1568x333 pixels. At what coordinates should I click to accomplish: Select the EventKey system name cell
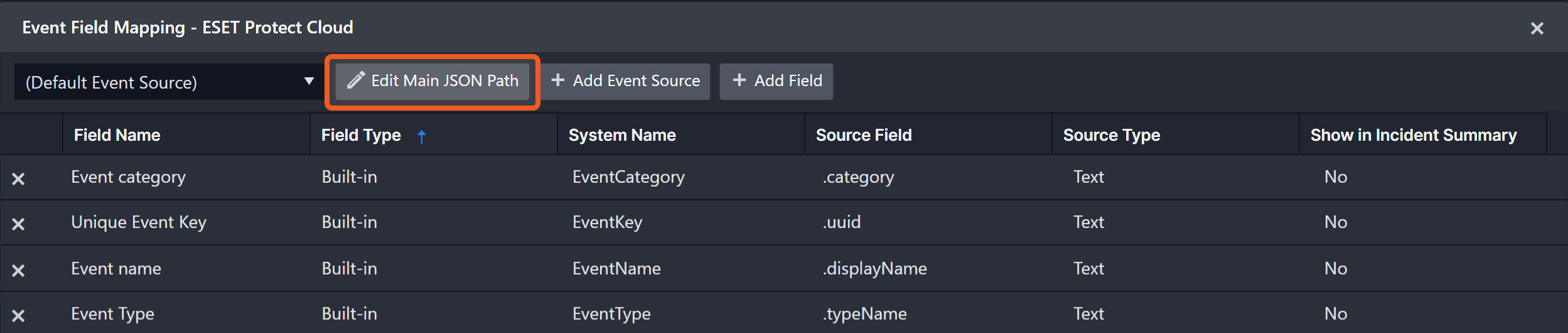click(x=607, y=222)
